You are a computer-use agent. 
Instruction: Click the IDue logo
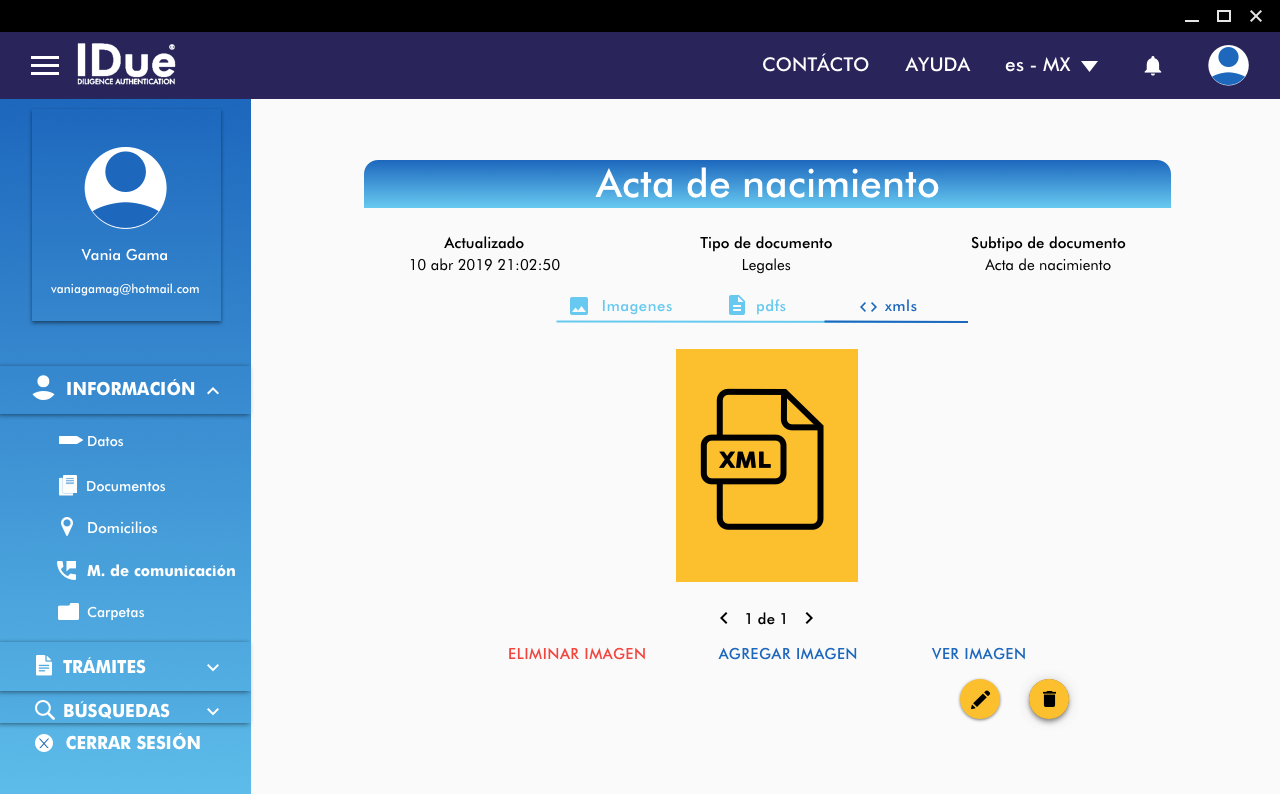(x=126, y=64)
